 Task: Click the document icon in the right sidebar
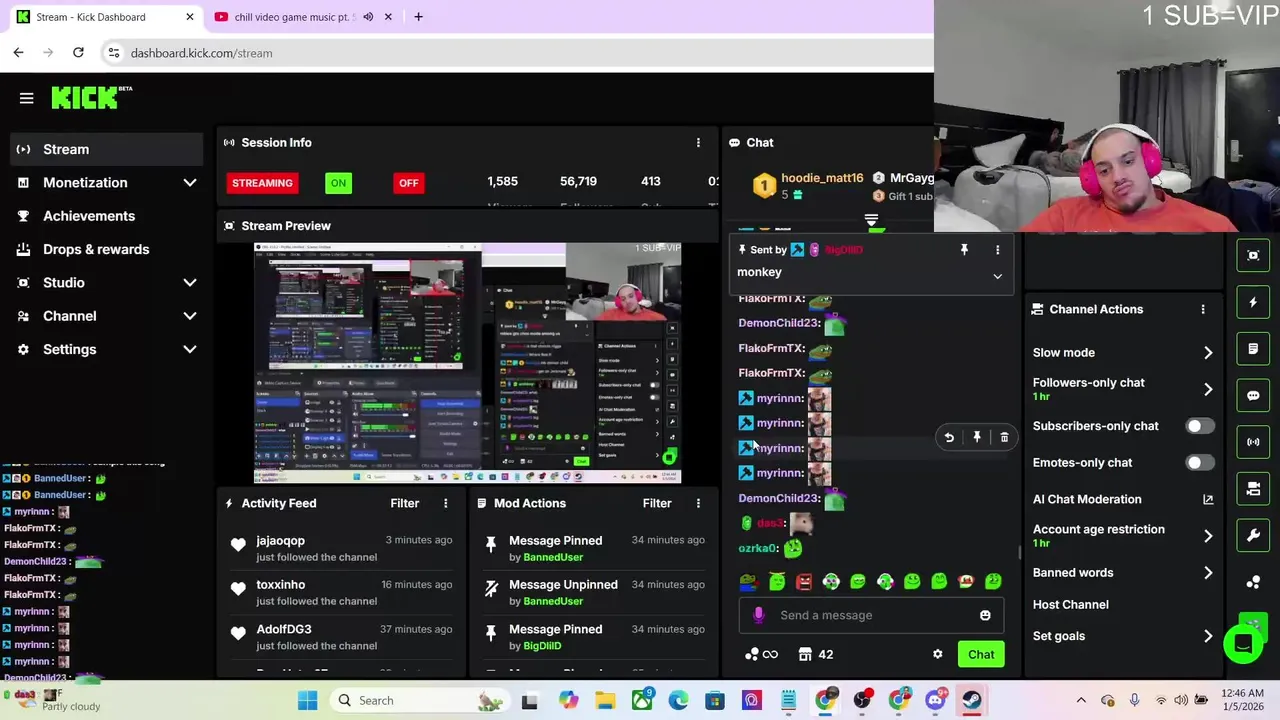(x=1253, y=349)
